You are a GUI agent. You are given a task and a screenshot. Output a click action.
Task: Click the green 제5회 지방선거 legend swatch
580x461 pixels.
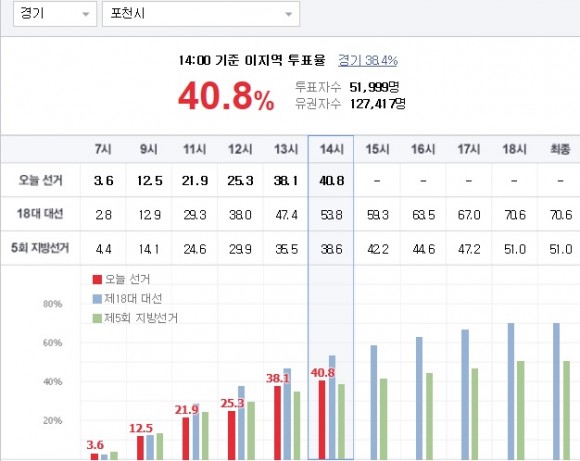[97, 318]
